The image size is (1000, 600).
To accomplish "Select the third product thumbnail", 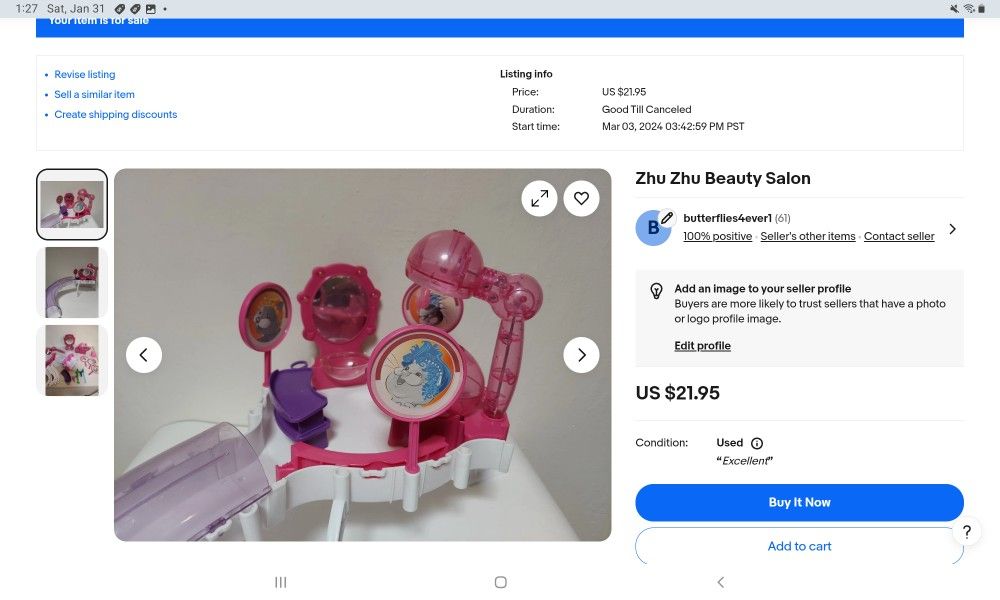I will pyautogui.click(x=72, y=360).
